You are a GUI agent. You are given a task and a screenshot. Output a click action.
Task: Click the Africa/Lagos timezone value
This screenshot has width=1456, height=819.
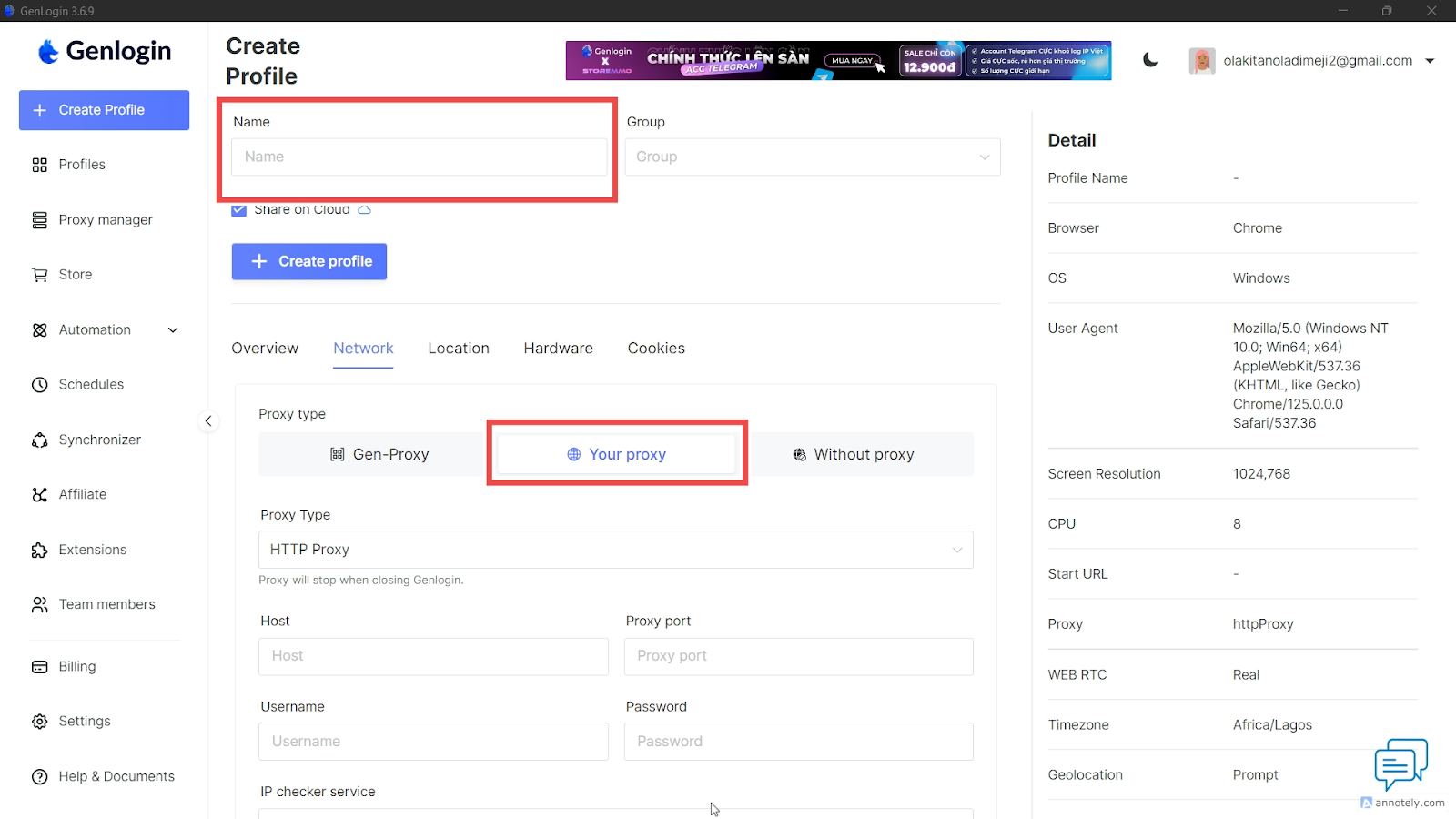coord(1272,725)
